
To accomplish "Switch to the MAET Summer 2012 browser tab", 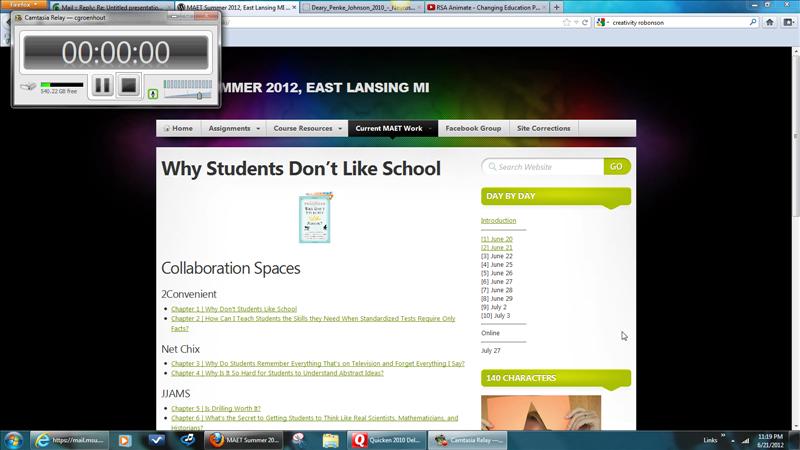I will [236, 7].
